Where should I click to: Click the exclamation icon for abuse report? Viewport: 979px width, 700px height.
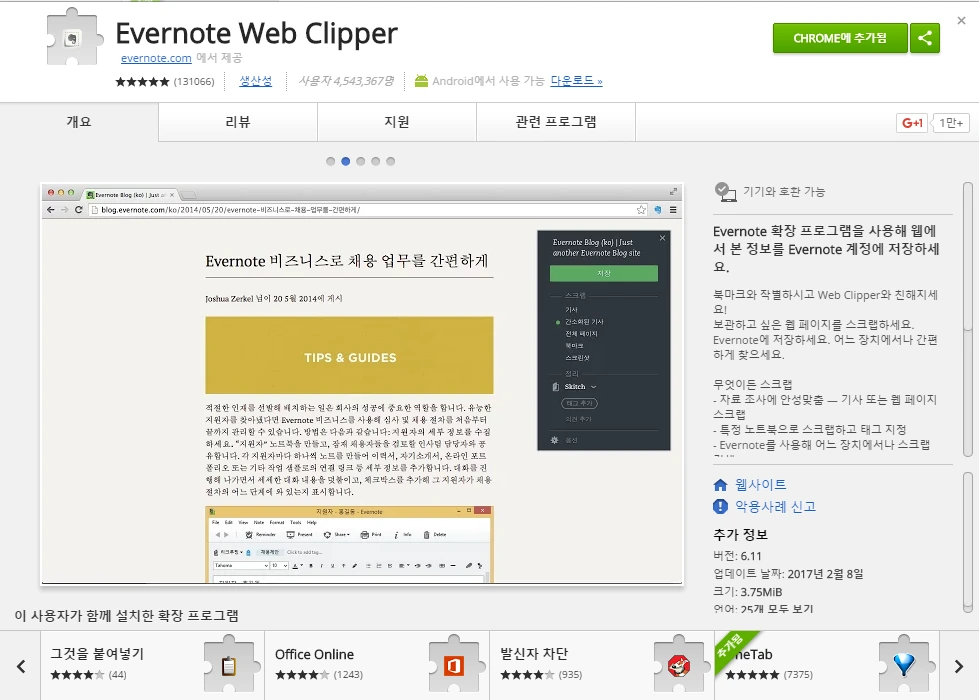point(721,506)
